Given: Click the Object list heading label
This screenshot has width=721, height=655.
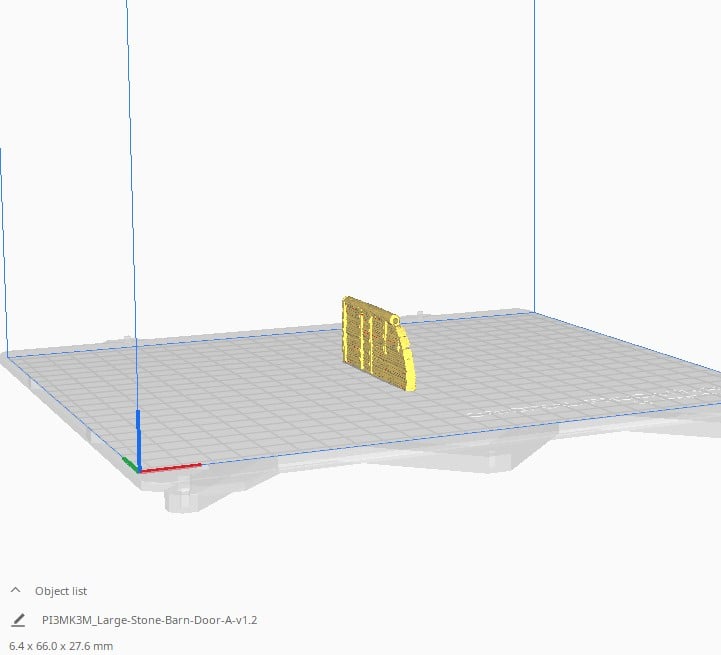Looking at the screenshot, I should pyautogui.click(x=61, y=591).
